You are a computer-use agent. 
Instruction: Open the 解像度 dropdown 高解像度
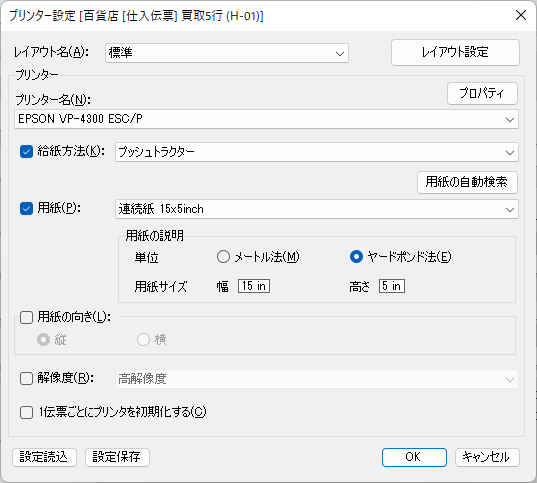(x=316, y=379)
